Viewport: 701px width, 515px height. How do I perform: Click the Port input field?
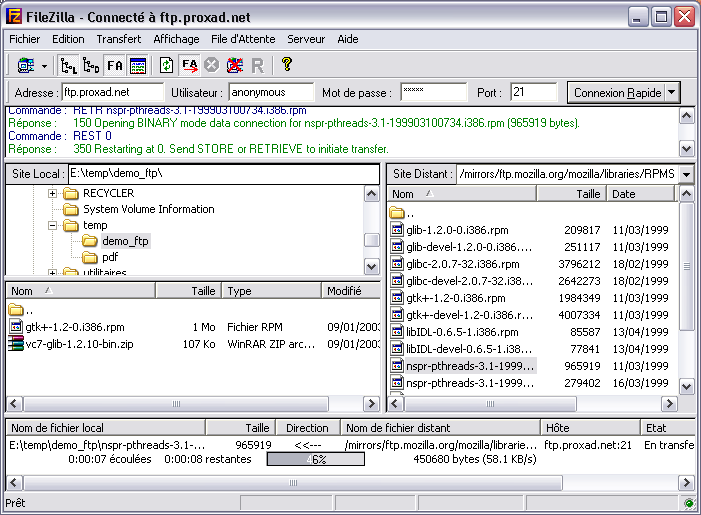coord(534,92)
